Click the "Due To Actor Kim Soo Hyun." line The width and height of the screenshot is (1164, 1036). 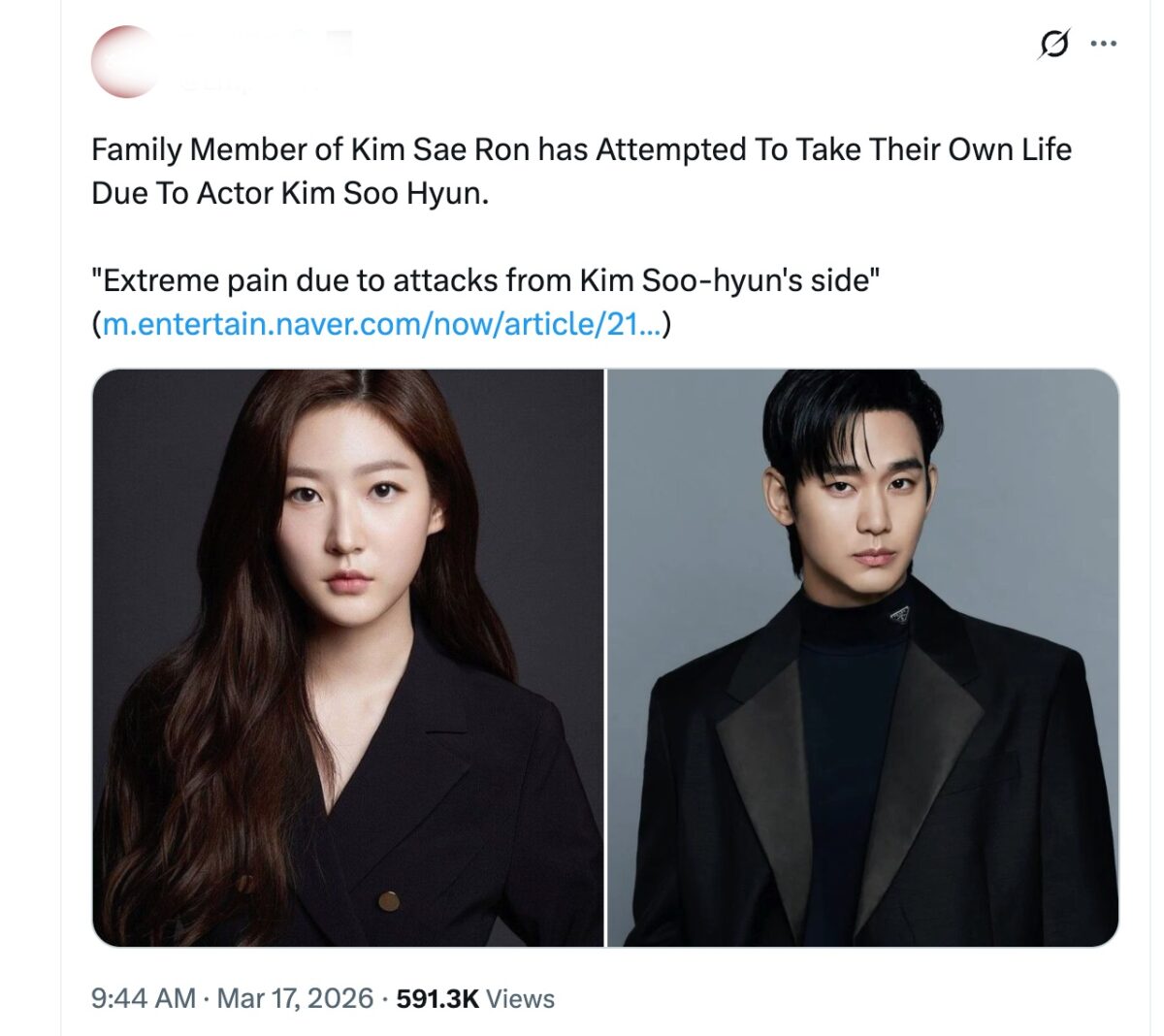click(x=290, y=193)
